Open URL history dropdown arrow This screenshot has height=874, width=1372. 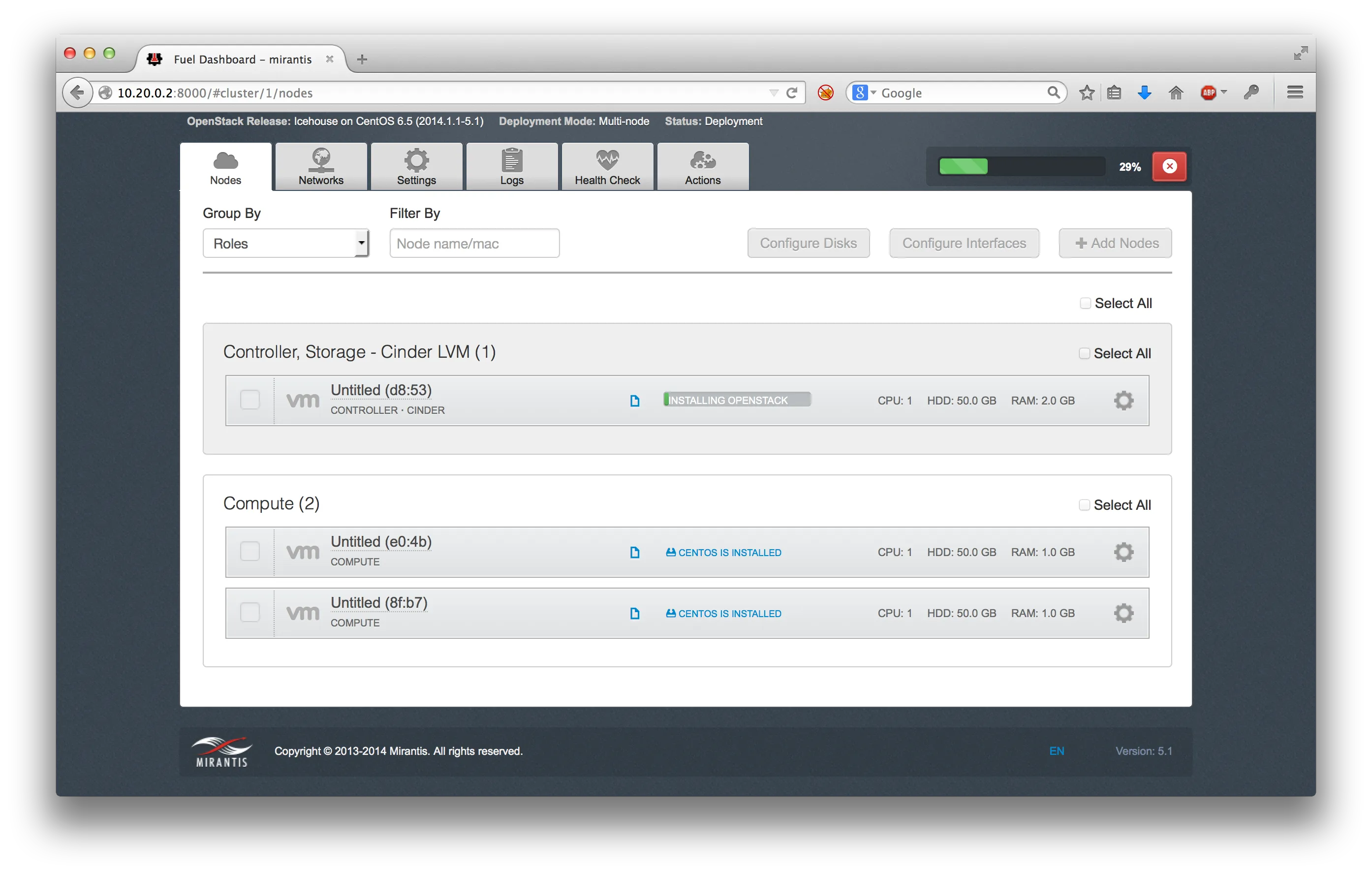tap(773, 93)
